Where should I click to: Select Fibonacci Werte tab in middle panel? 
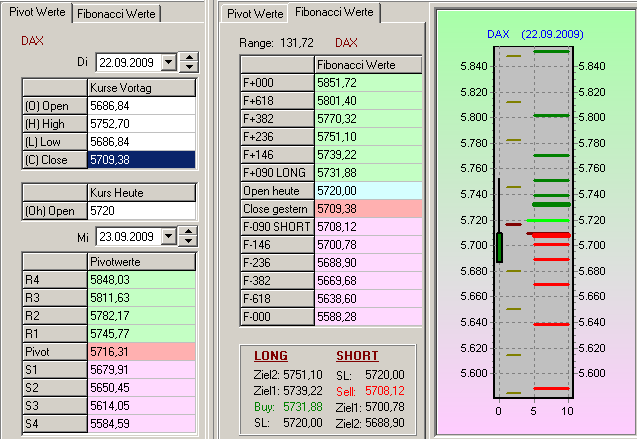click(x=334, y=12)
